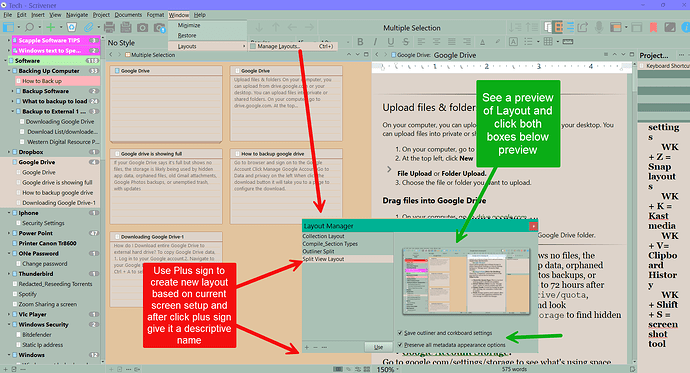This screenshot has width=690, height=373.
Task: Collapse the Software folder in binder
Action: pos(6,61)
